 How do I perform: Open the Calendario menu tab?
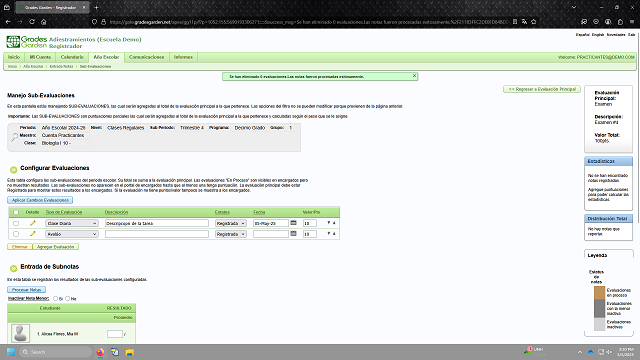pos(72,57)
